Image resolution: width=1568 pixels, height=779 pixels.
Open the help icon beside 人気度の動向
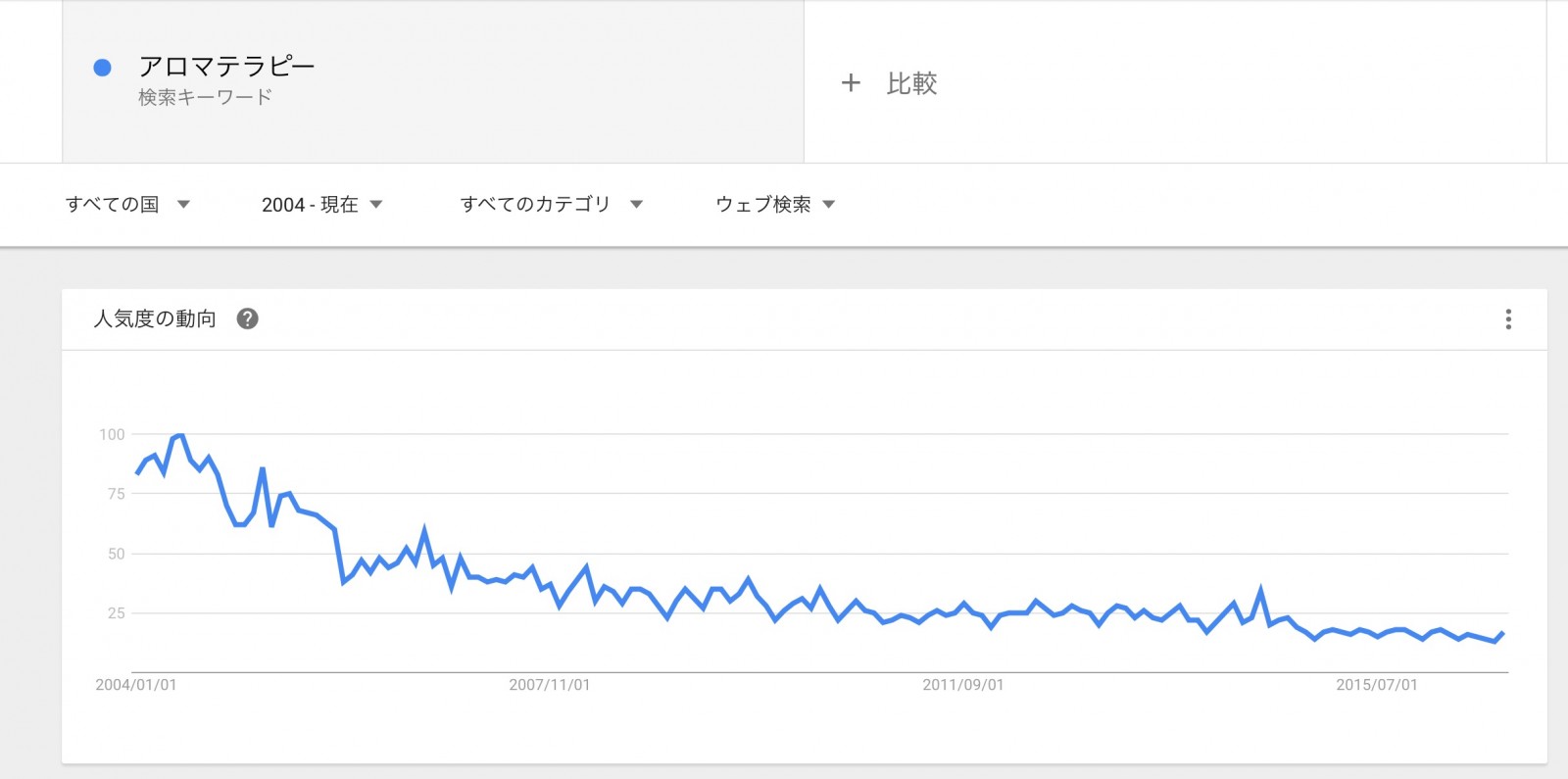pyautogui.click(x=248, y=318)
